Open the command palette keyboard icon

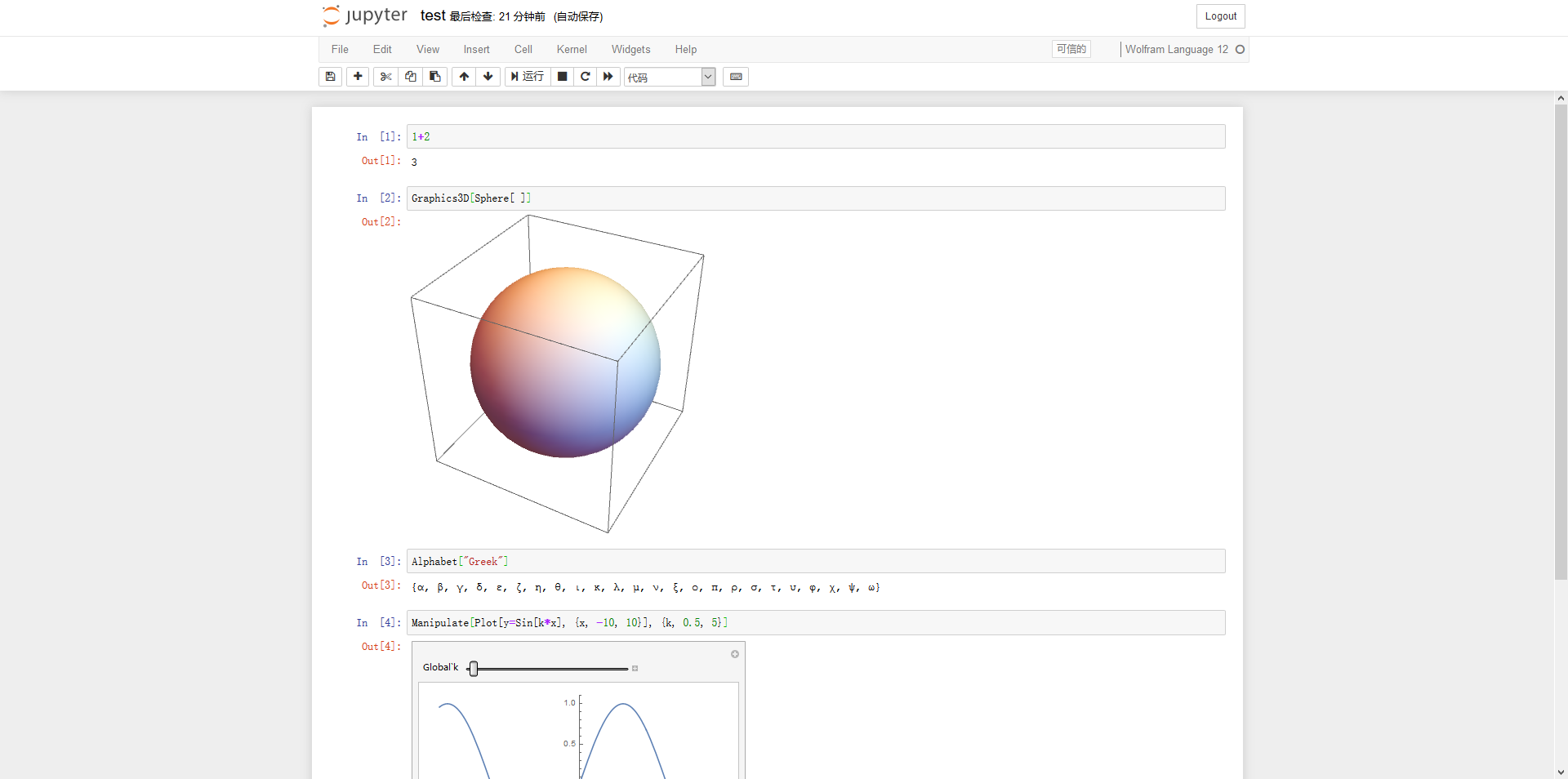pos(736,77)
